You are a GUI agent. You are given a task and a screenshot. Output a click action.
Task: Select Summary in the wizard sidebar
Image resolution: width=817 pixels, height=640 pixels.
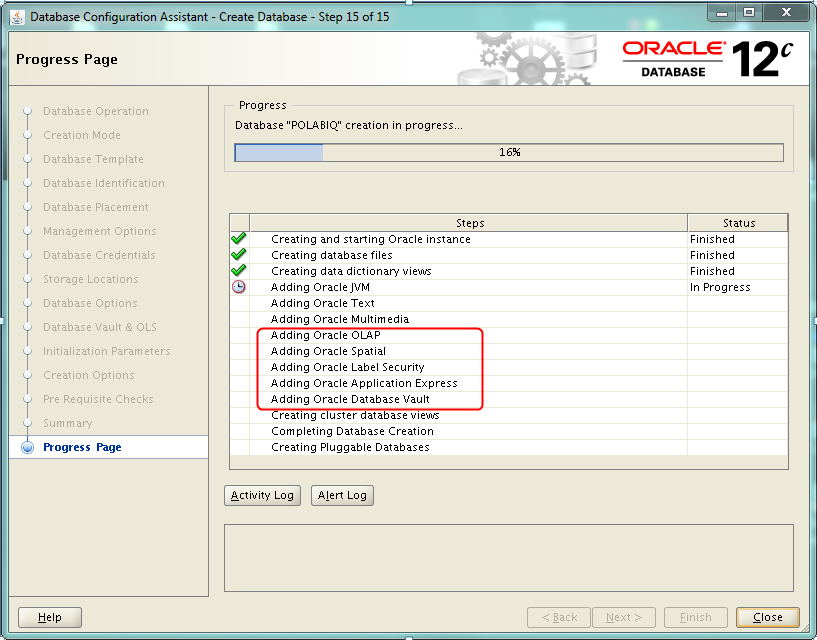coord(68,423)
